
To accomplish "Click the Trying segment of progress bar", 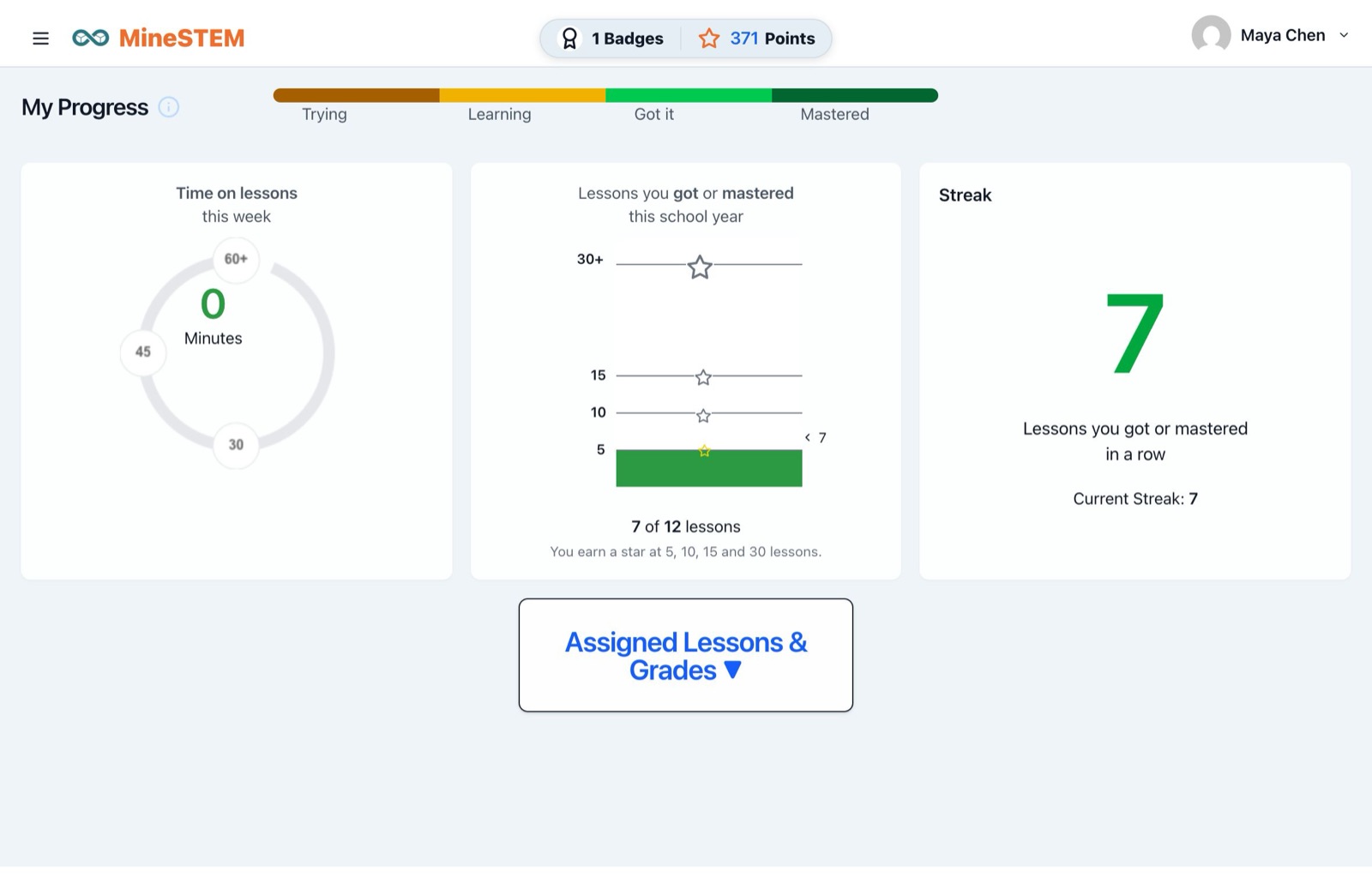I will (357, 95).
